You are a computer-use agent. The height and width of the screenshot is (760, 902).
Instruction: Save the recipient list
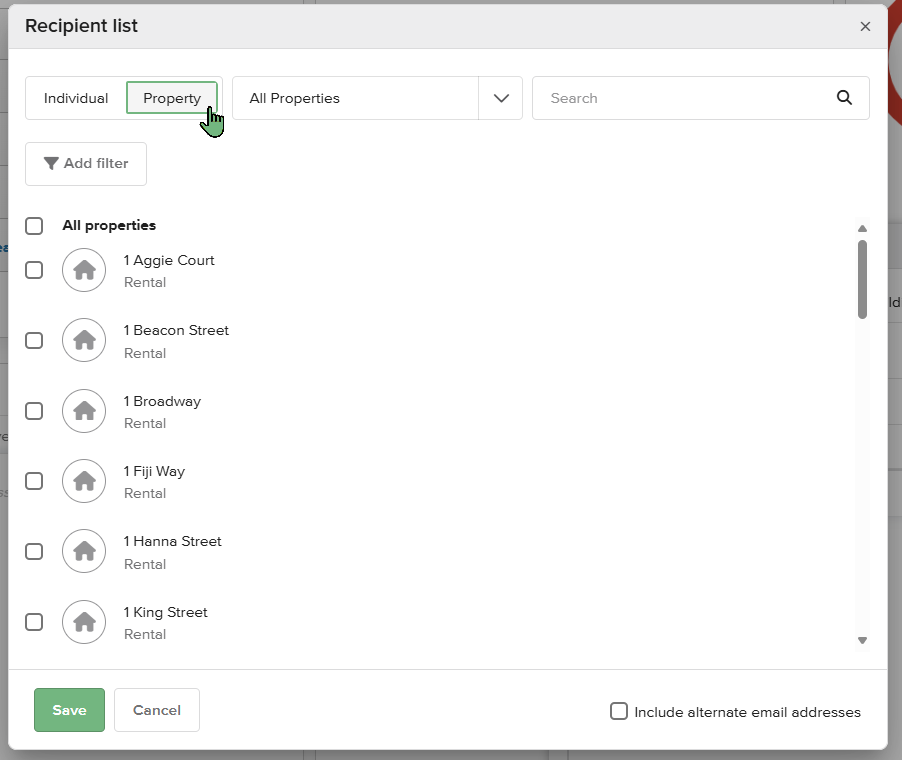(68, 710)
